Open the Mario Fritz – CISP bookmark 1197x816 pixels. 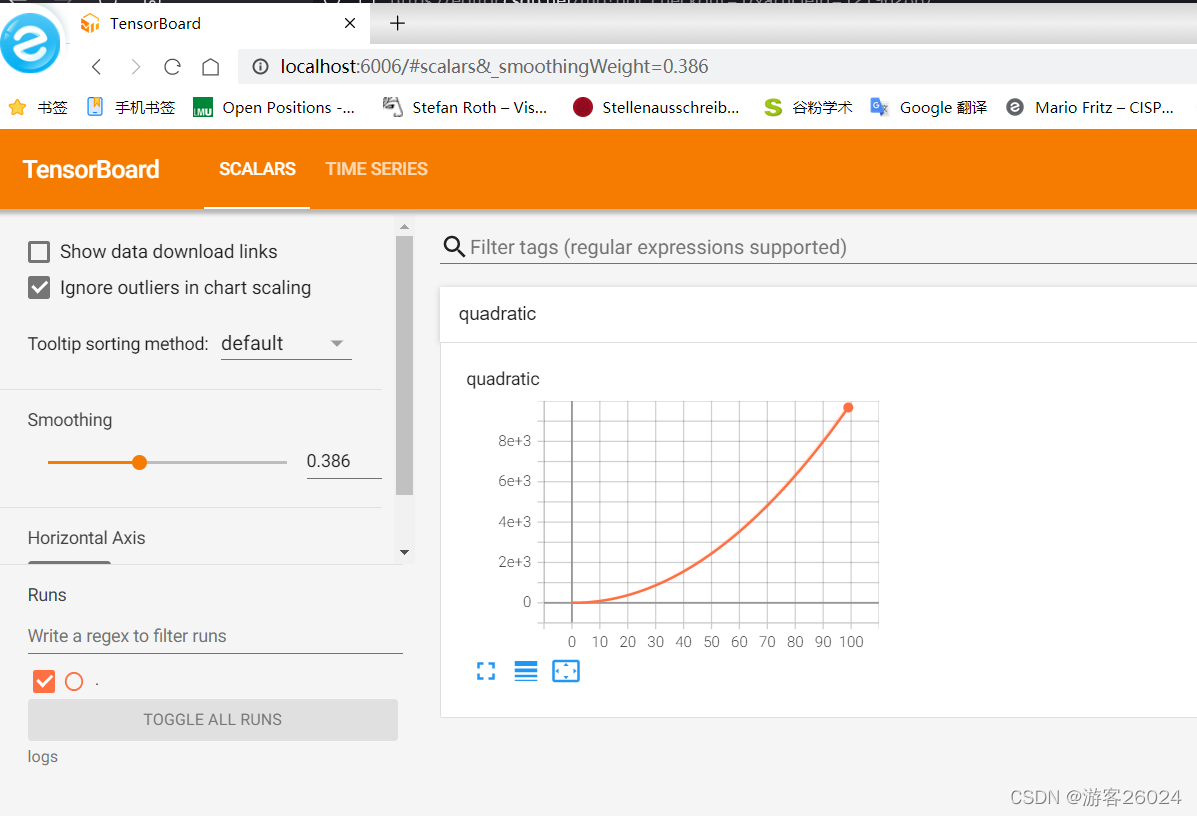(x=1090, y=108)
